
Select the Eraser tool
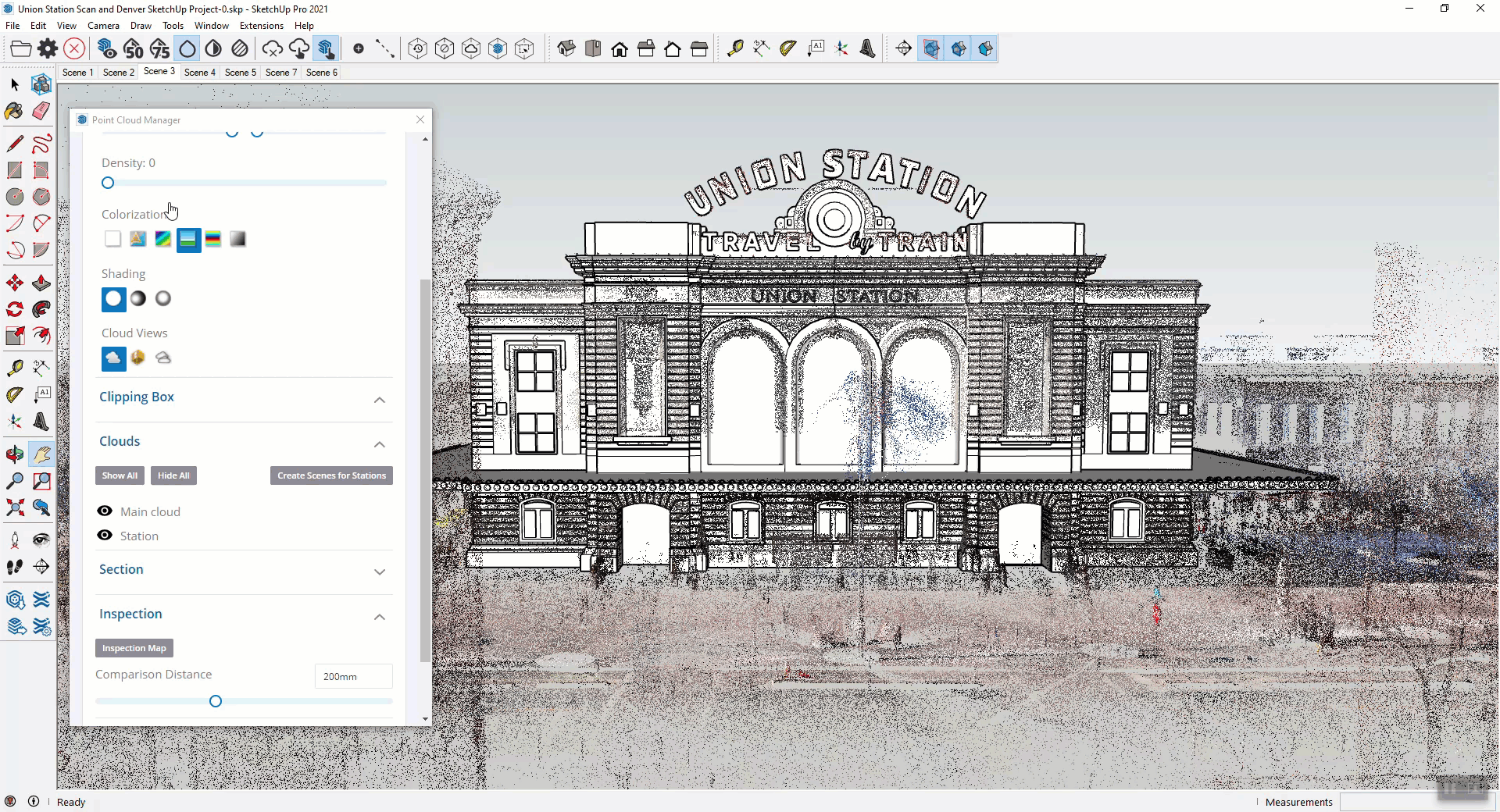[x=41, y=111]
